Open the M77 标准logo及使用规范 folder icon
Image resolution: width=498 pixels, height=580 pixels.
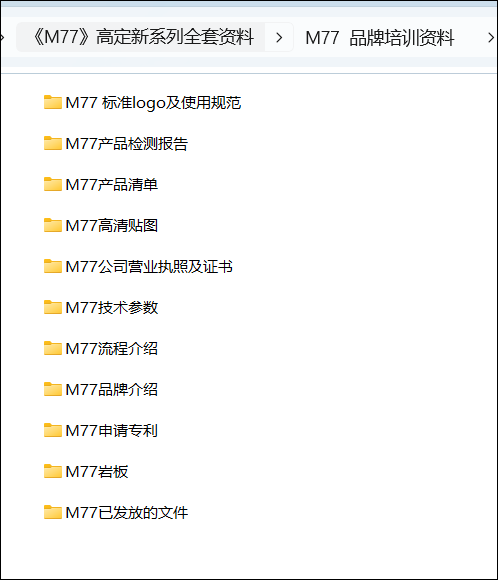point(53,102)
